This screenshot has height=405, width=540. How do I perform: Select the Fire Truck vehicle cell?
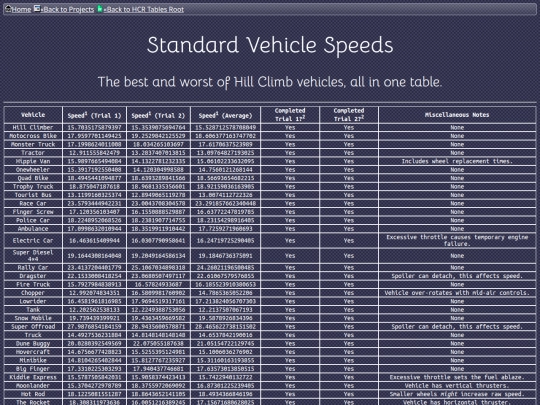pos(33,284)
